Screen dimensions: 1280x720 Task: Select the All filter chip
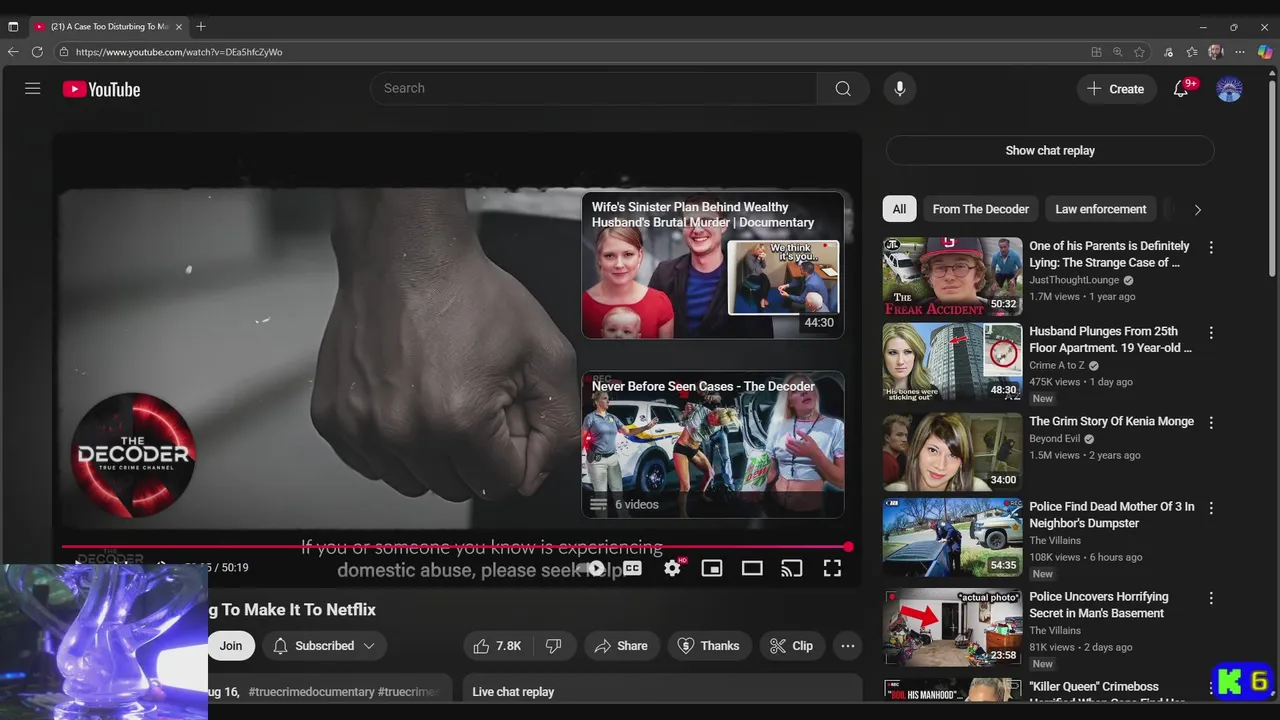[899, 209]
